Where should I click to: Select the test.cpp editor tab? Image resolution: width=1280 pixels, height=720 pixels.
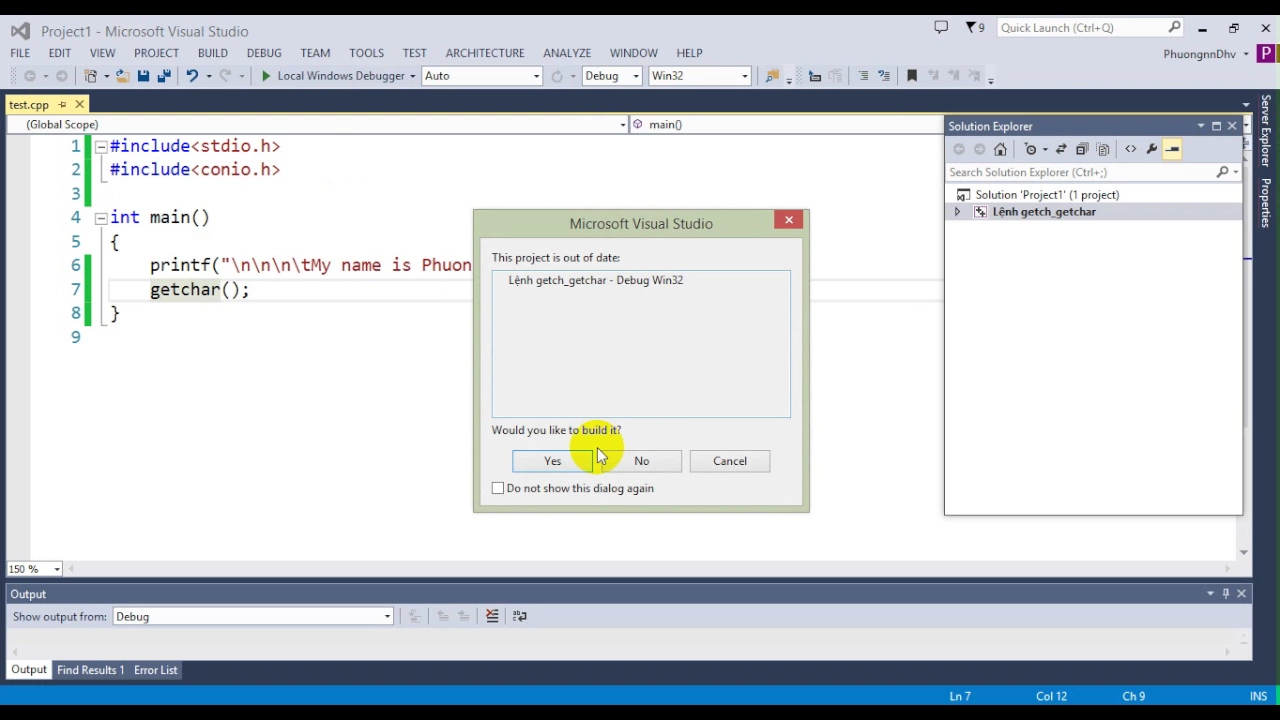29,105
